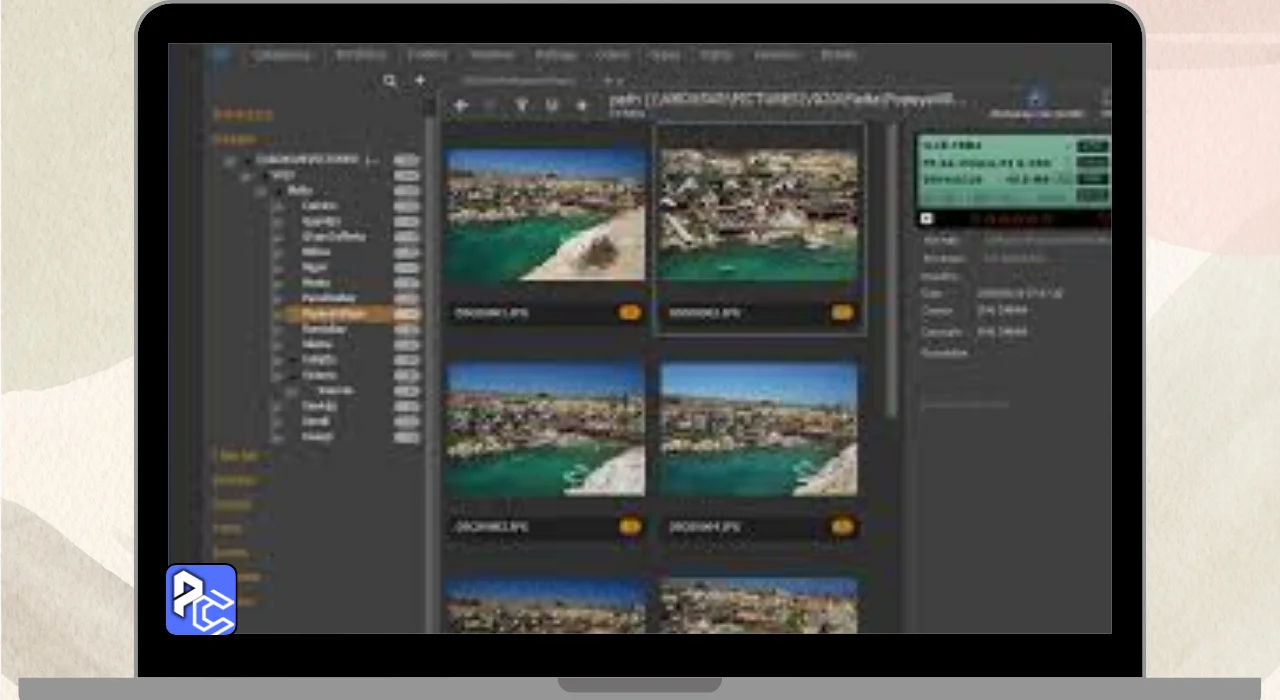Add a new tab with the plus beside the tab
Image resolution: width=1280 pixels, height=700 pixels.
click(x=606, y=81)
